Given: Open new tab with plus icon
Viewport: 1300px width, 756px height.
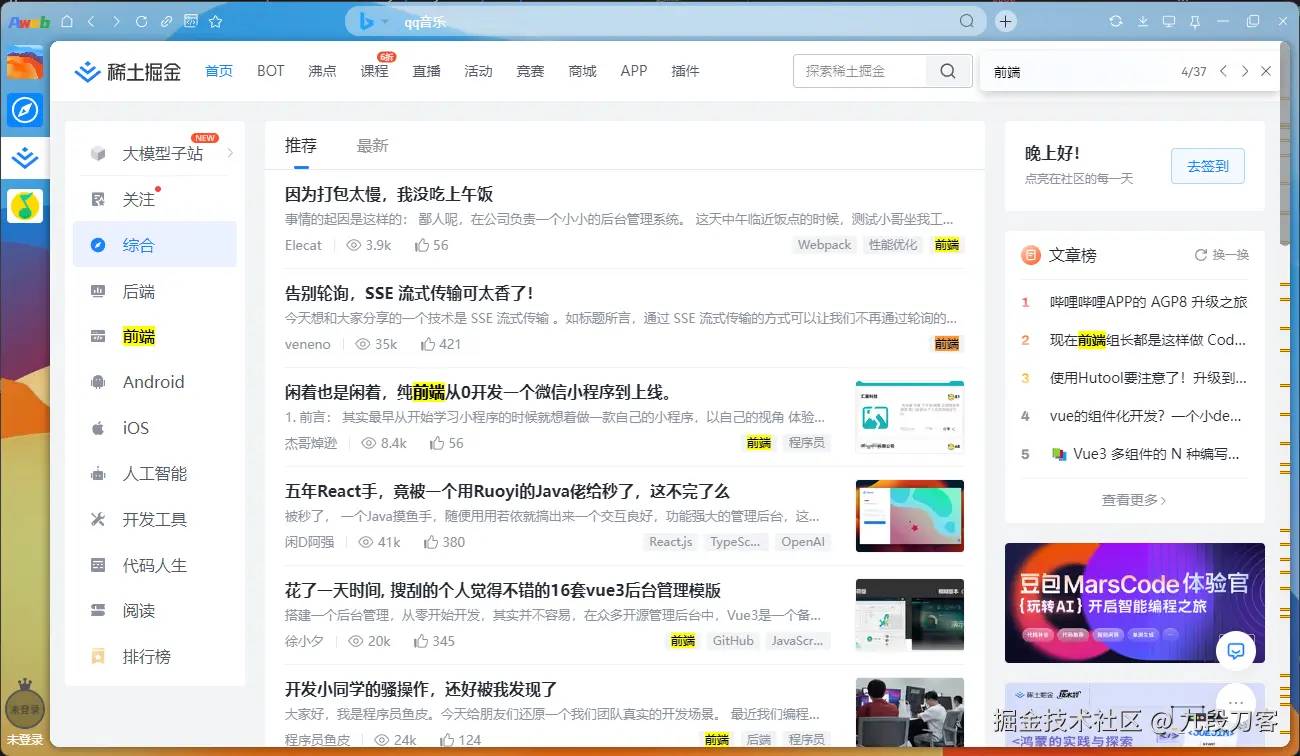Looking at the screenshot, I should (1006, 21).
